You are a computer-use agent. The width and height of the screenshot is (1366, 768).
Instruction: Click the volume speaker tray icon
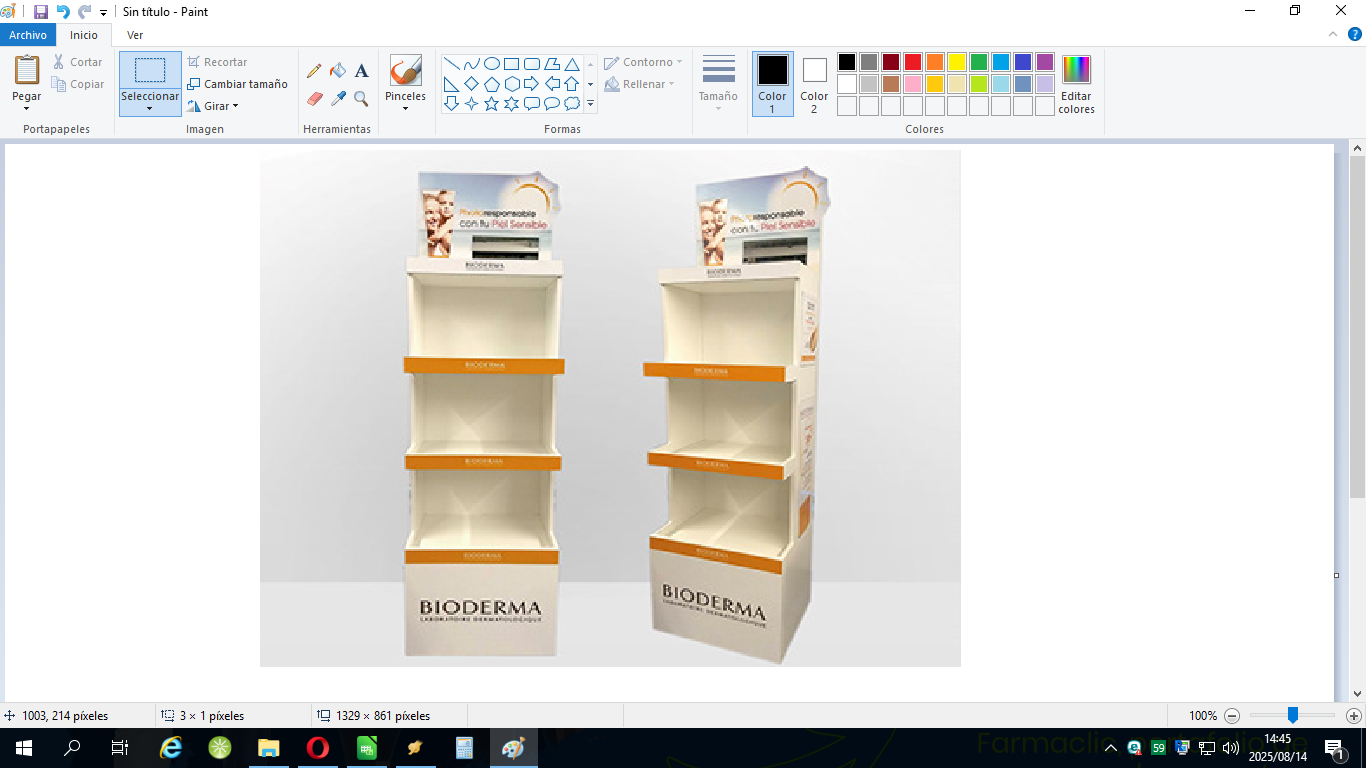pos(1230,748)
